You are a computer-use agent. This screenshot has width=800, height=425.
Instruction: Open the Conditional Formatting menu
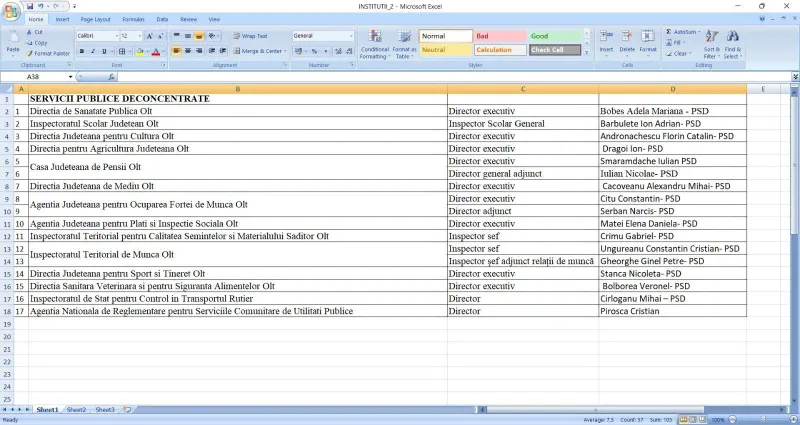point(374,44)
